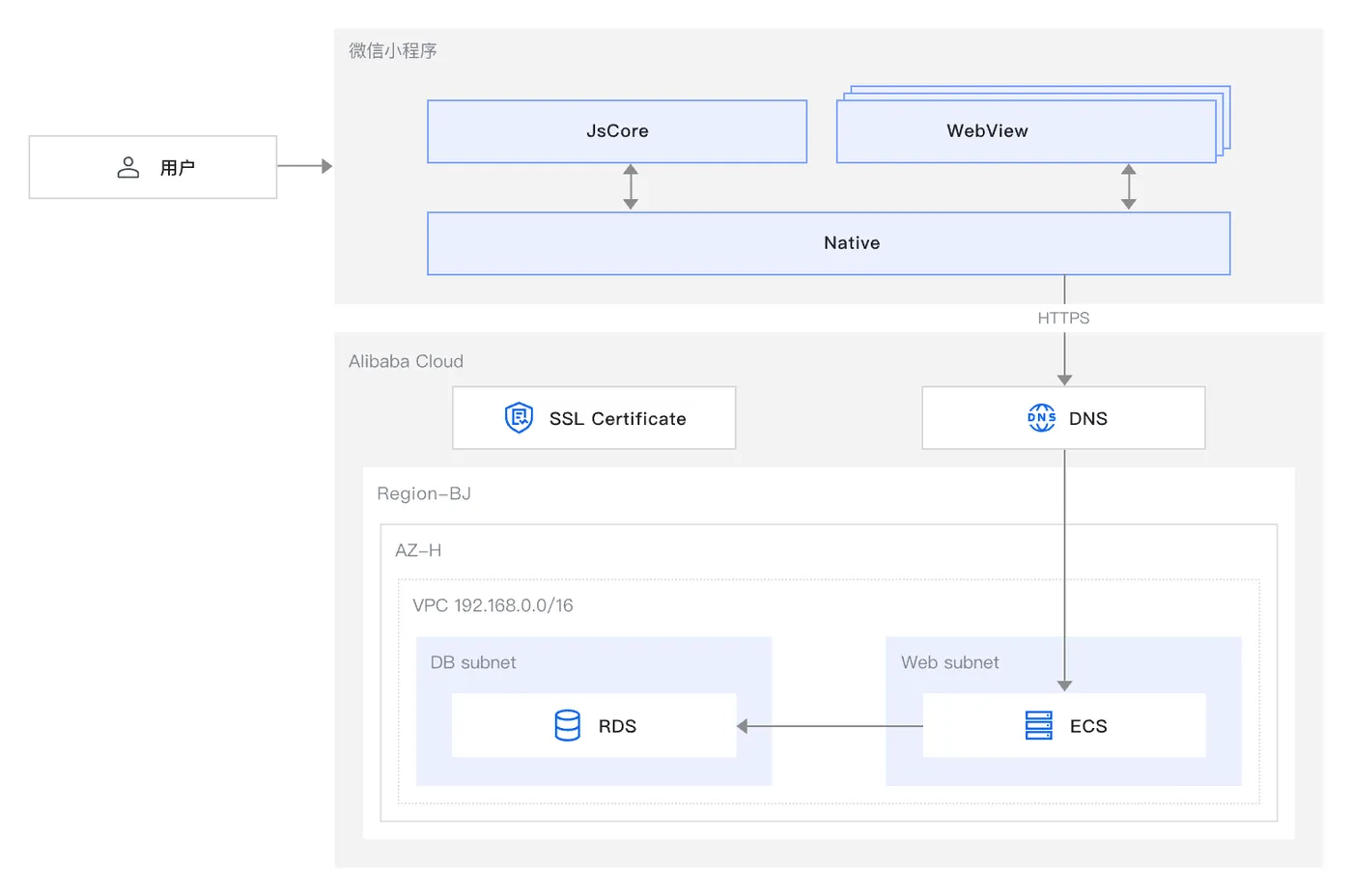The width and height of the screenshot is (1352, 896).
Task: Click the user person icon
Action: tap(128, 168)
